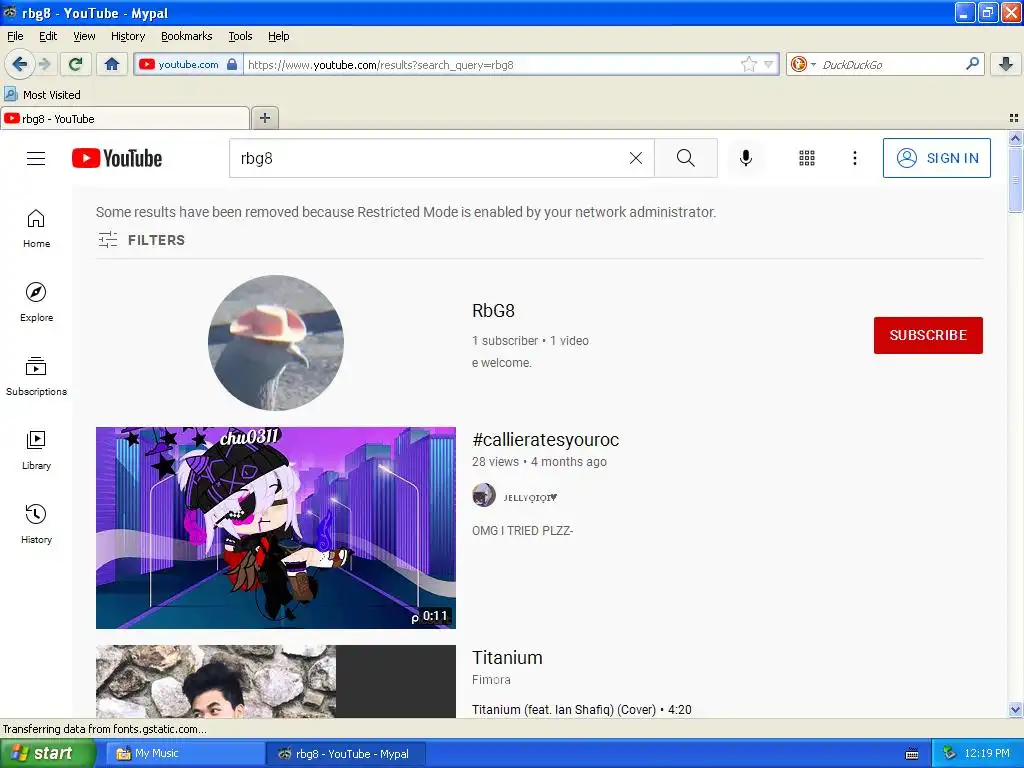Open the #callieratesyouroc video title

click(545, 440)
